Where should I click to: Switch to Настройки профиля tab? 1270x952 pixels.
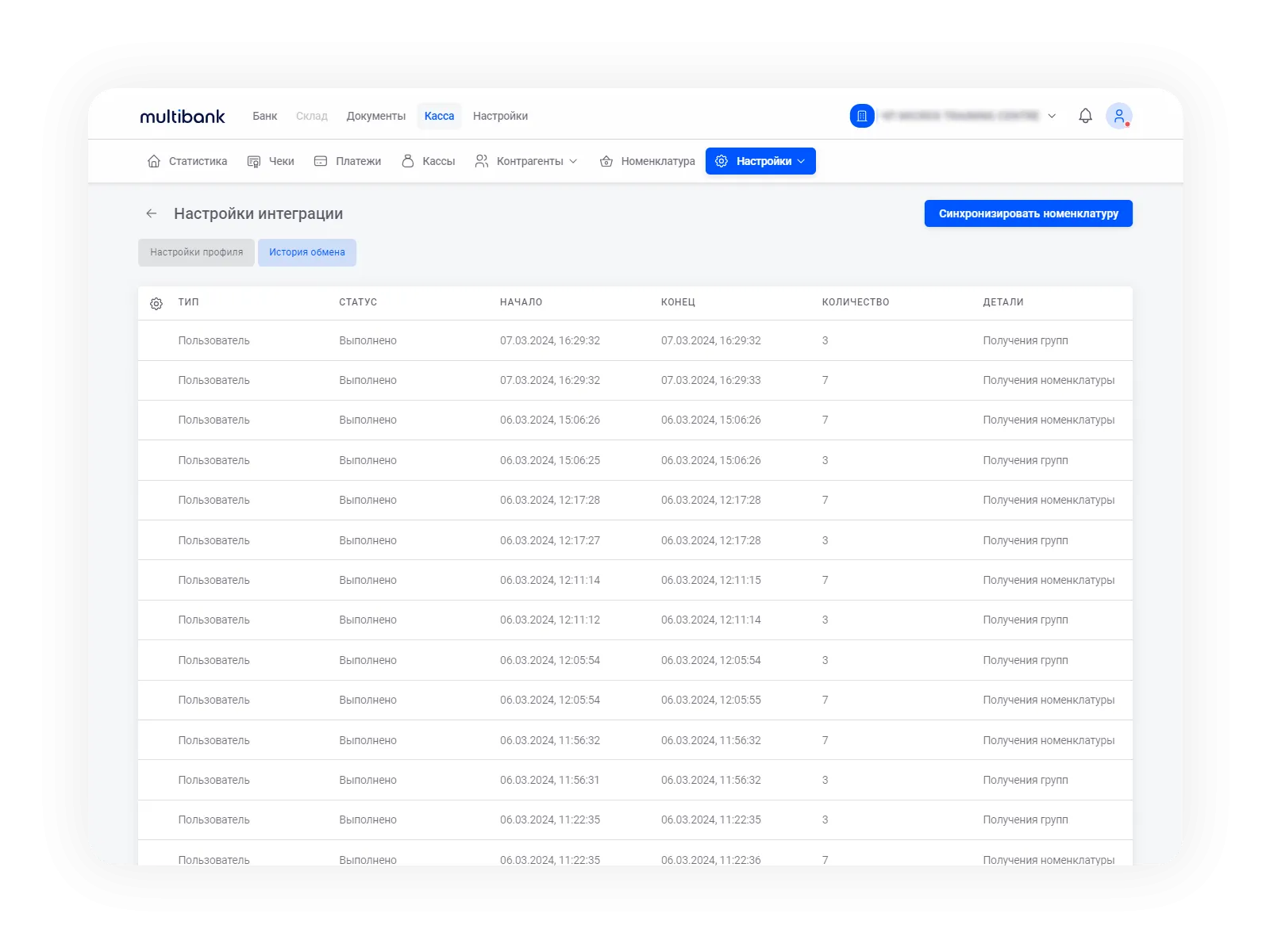click(x=196, y=252)
